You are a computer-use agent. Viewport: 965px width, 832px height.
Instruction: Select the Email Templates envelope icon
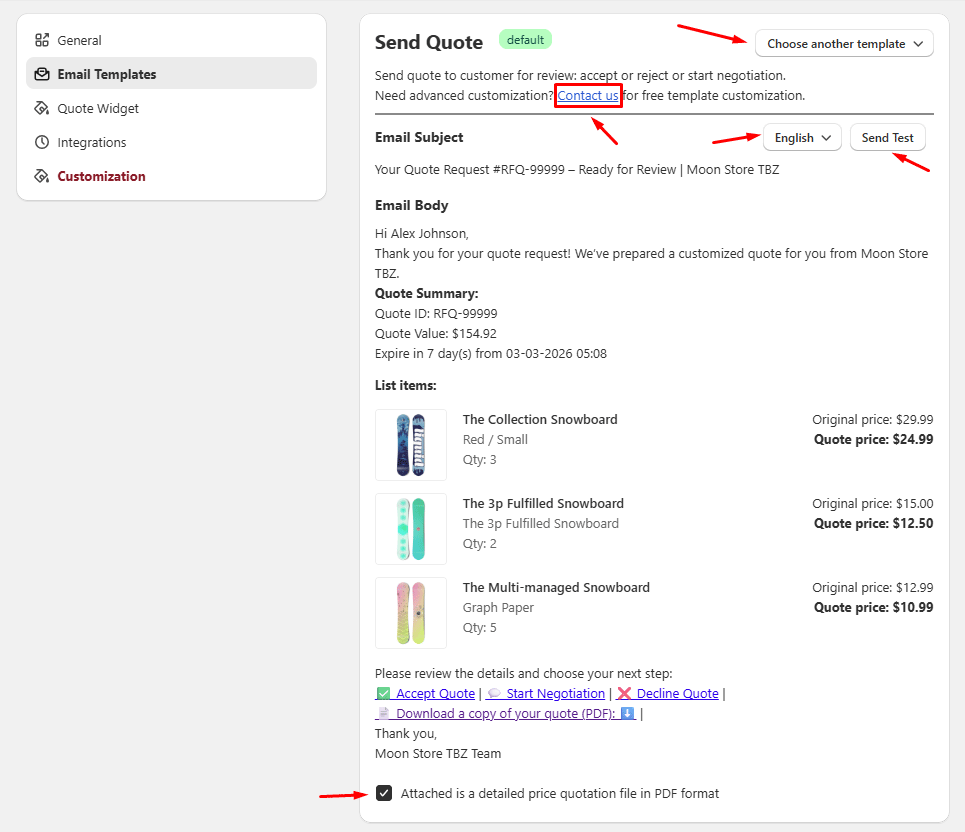(42, 74)
